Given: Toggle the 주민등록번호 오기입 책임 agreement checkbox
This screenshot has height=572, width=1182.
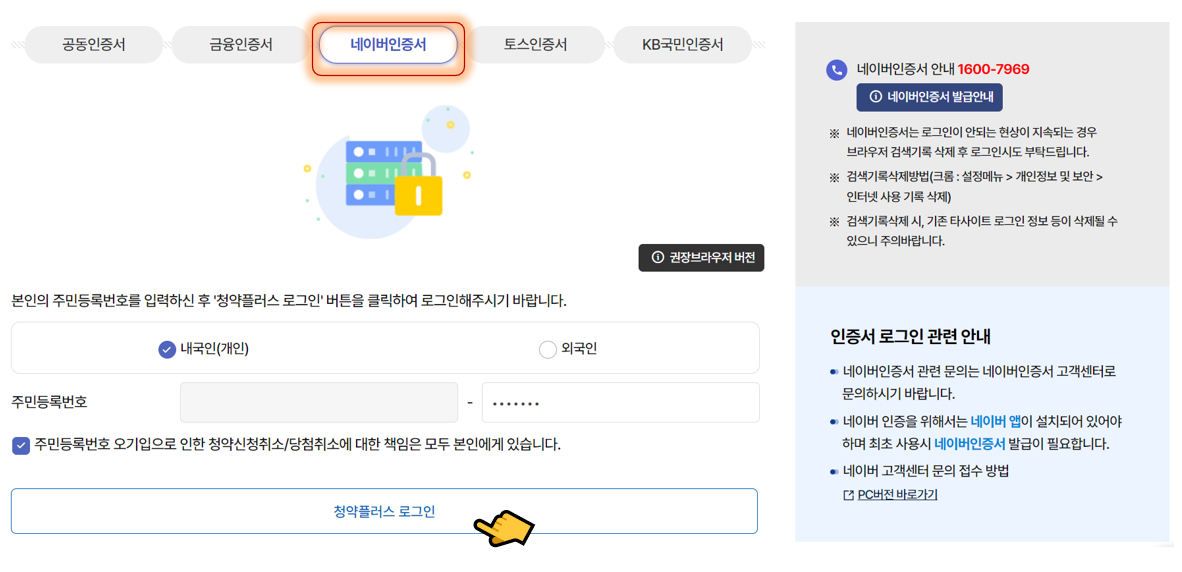Looking at the screenshot, I should coord(21,445).
